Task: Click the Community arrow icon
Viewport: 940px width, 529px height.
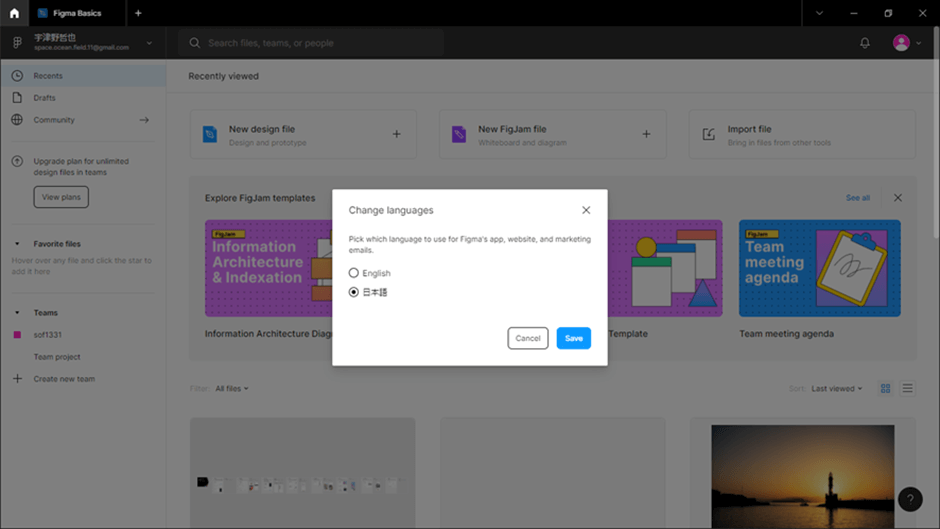Action: click(x=144, y=119)
